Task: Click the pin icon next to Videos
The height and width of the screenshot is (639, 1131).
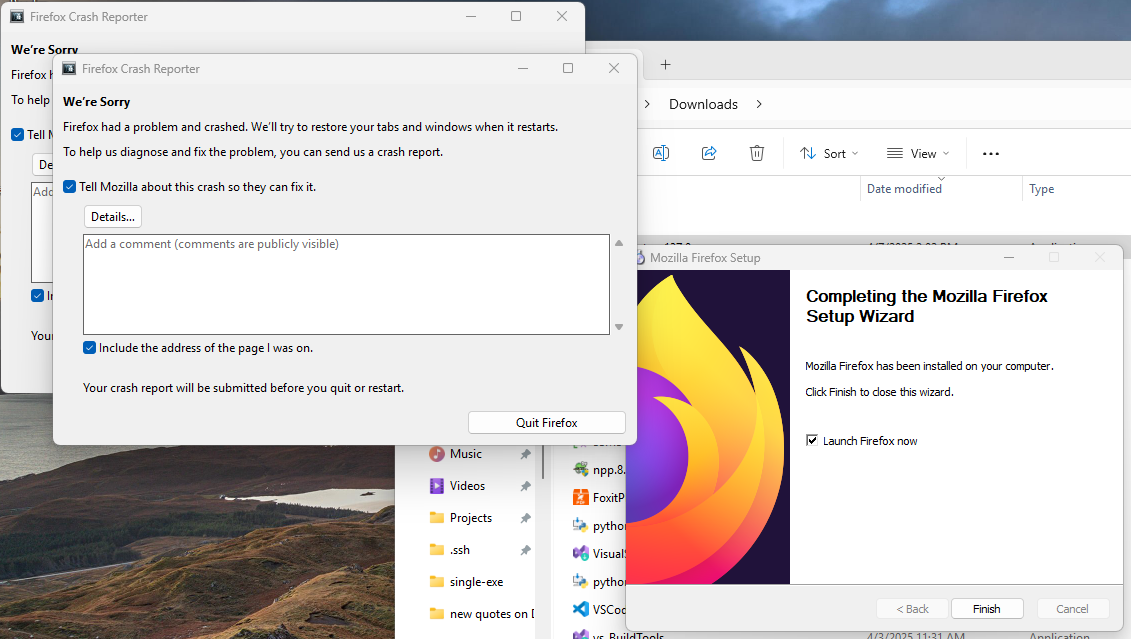Action: [526, 486]
